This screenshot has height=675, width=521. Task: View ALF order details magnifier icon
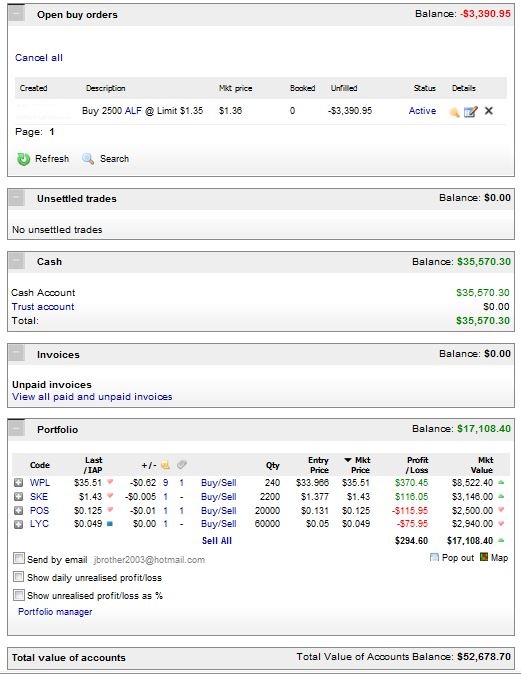coord(454,112)
